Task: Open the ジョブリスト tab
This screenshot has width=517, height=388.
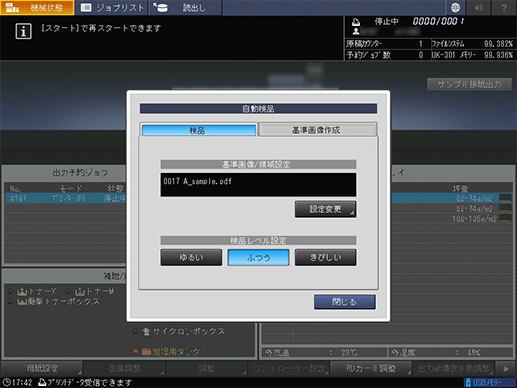Action: [x=112, y=7]
